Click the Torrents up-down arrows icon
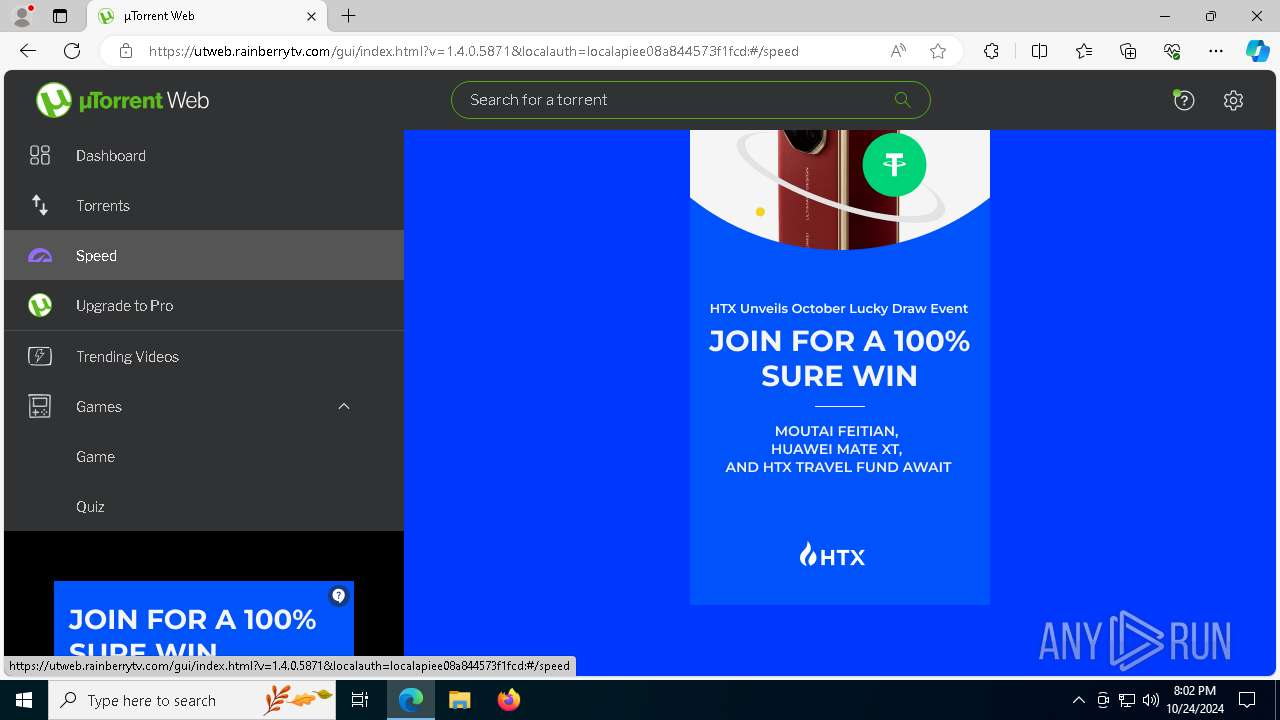Image resolution: width=1280 pixels, height=720 pixels. [40, 205]
